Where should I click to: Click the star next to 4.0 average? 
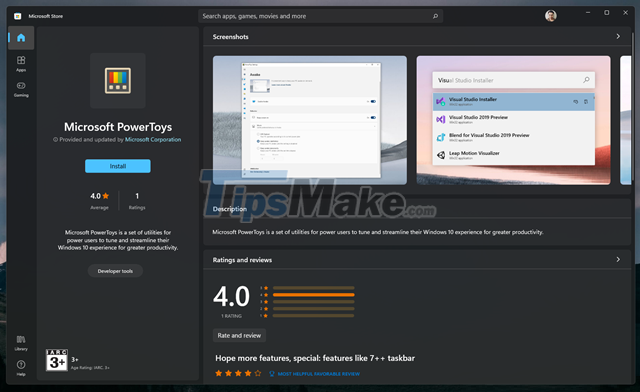(x=106, y=196)
